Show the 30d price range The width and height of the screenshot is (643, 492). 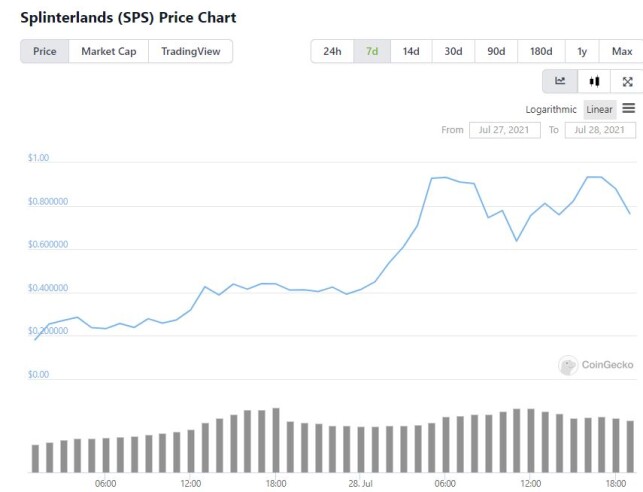point(453,51)
